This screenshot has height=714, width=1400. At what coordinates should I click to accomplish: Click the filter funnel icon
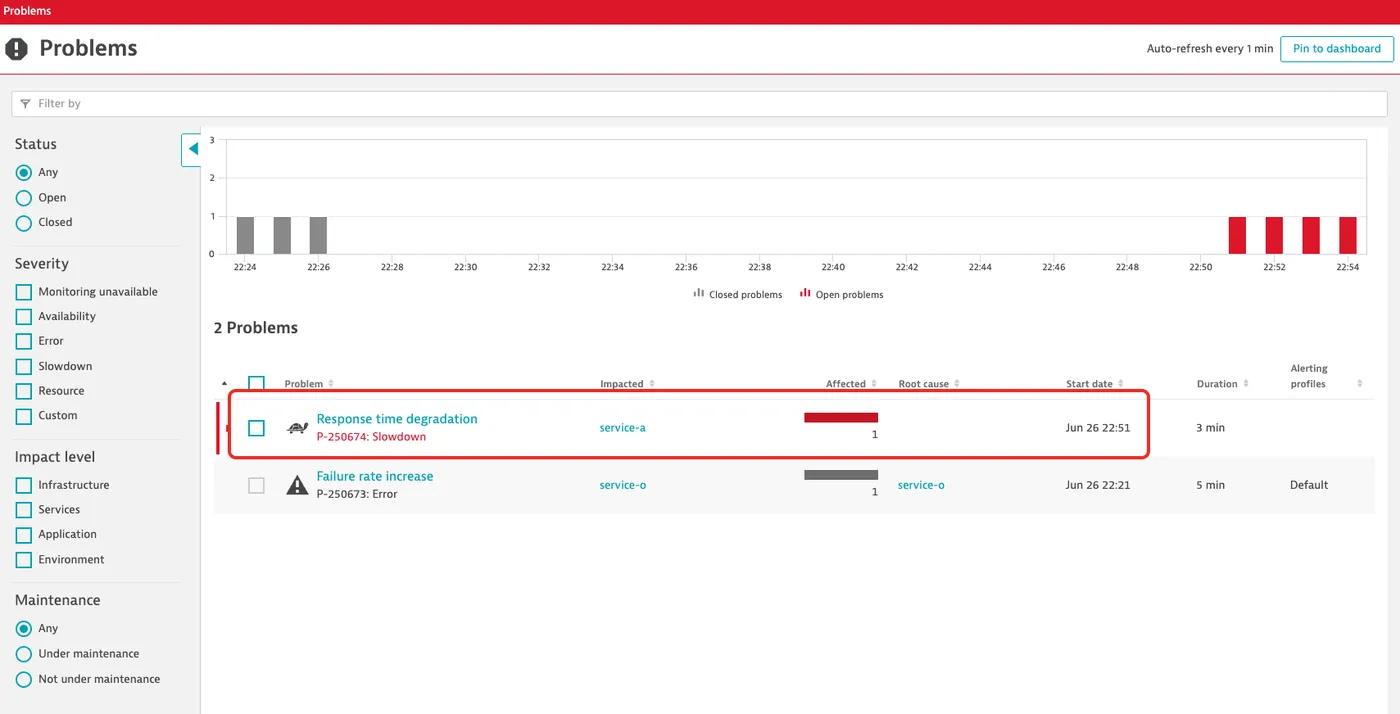(25, 103)
